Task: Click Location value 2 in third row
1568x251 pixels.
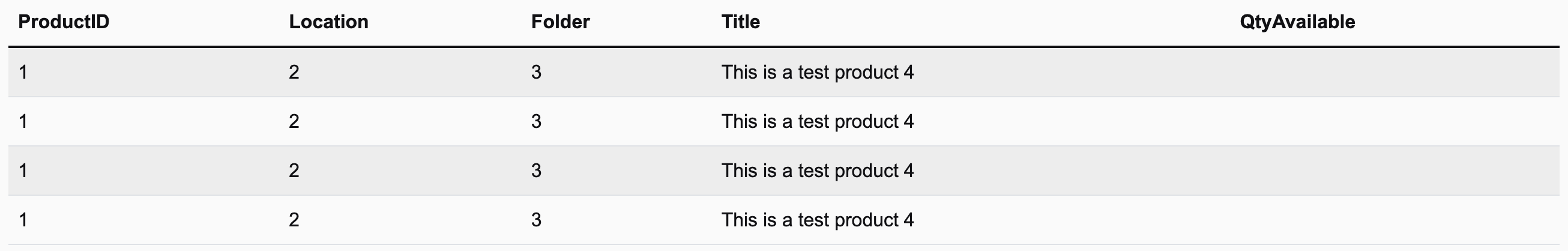Action: click(294, 171)
